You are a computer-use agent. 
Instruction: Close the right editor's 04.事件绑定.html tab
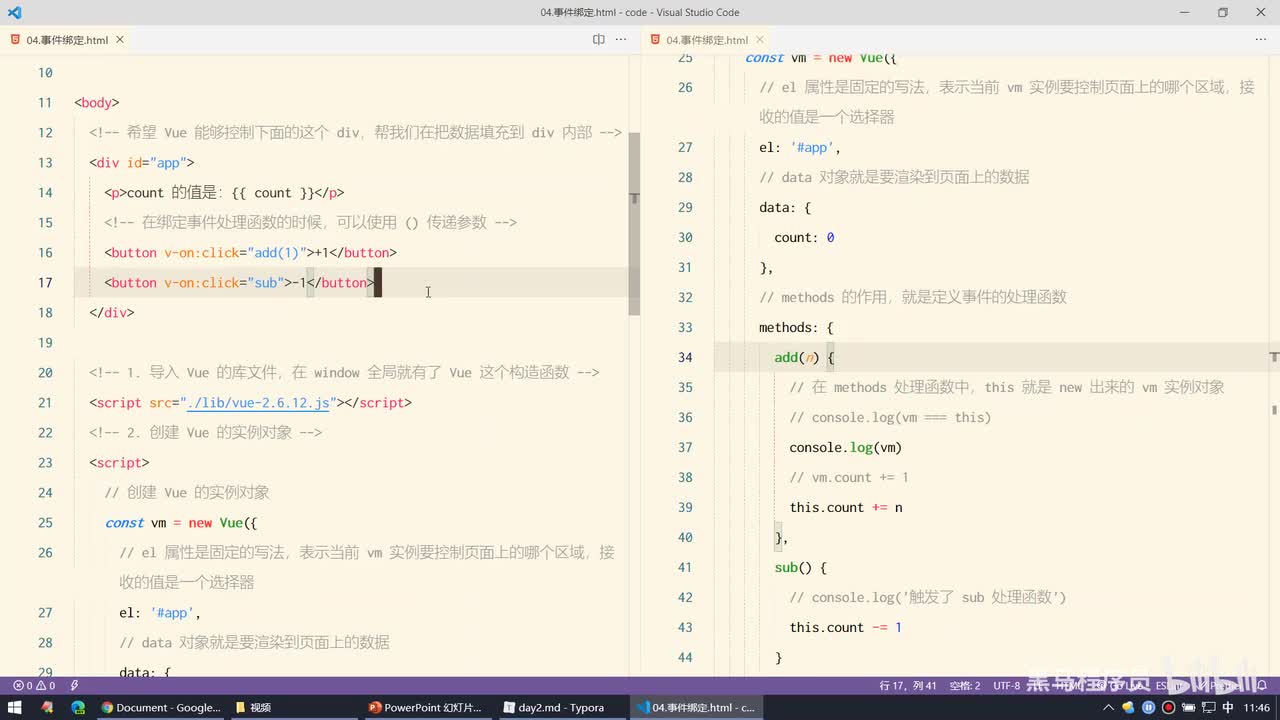760,40
